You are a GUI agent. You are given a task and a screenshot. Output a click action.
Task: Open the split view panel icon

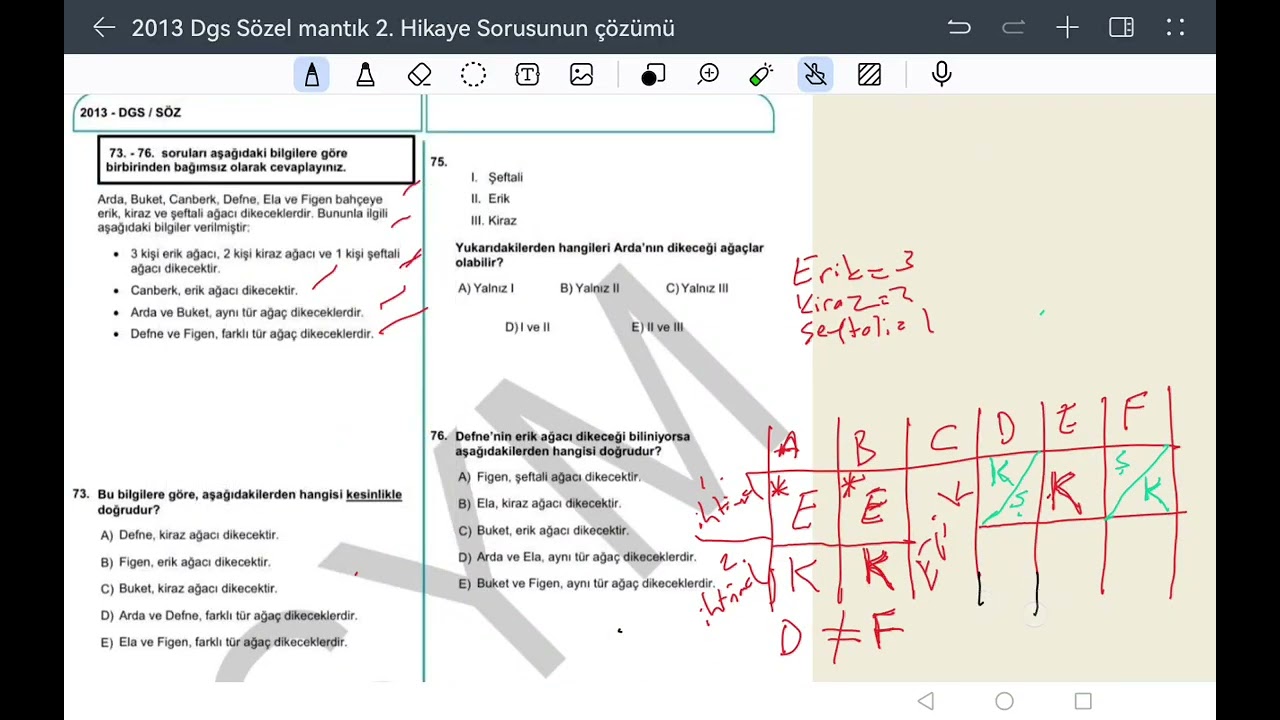[1121, 28]
